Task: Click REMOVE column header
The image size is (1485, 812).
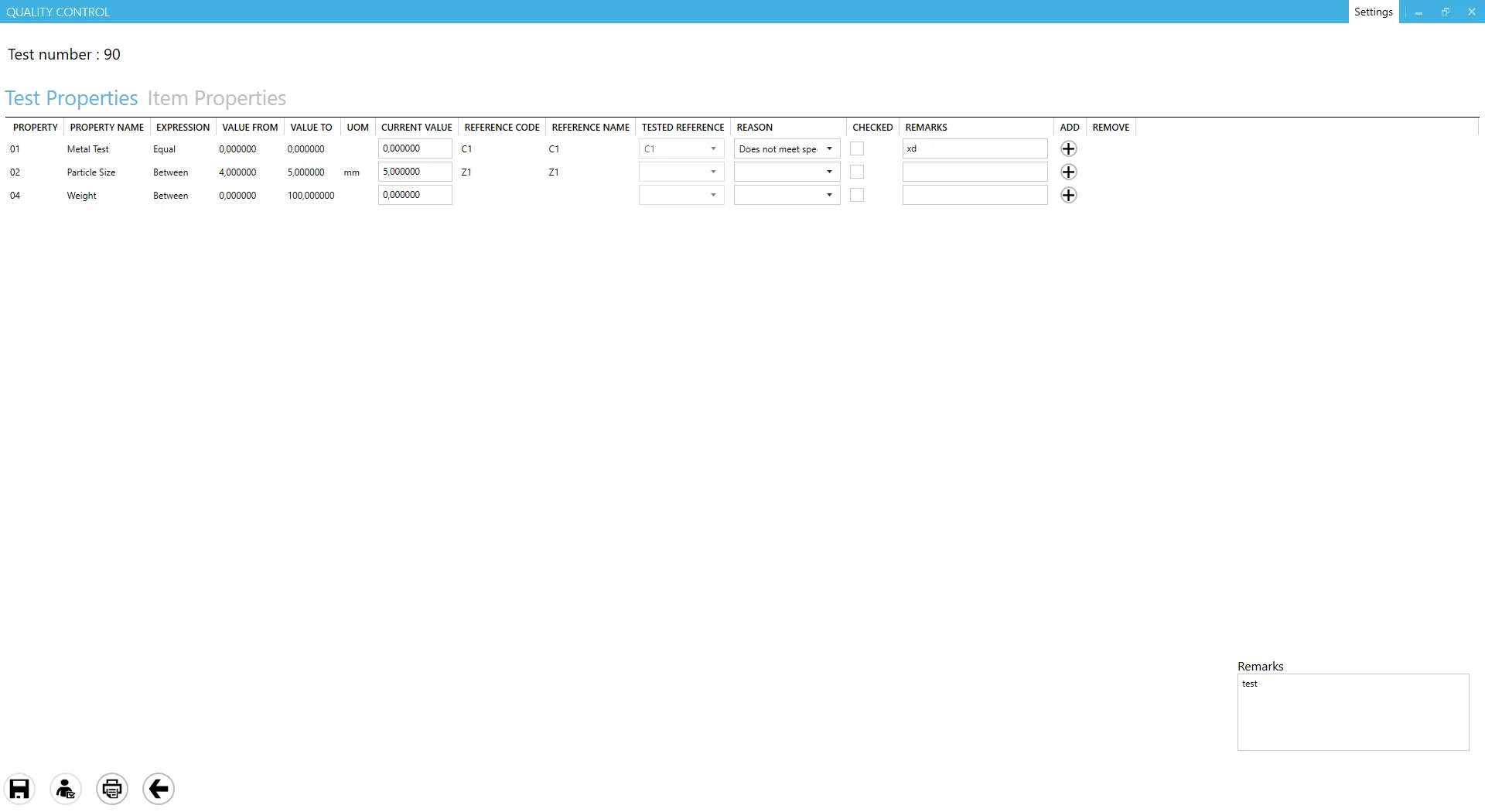Action: 1111,128
